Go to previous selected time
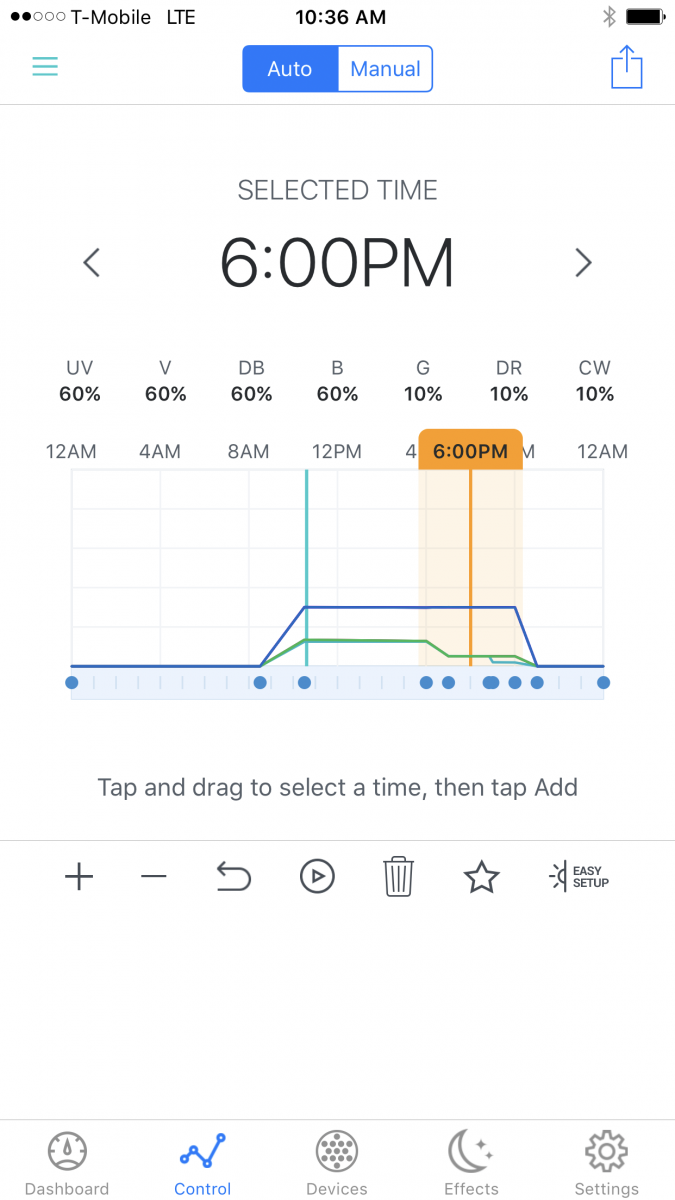This screenshot has width=675, height=1200. click(92, 263)
